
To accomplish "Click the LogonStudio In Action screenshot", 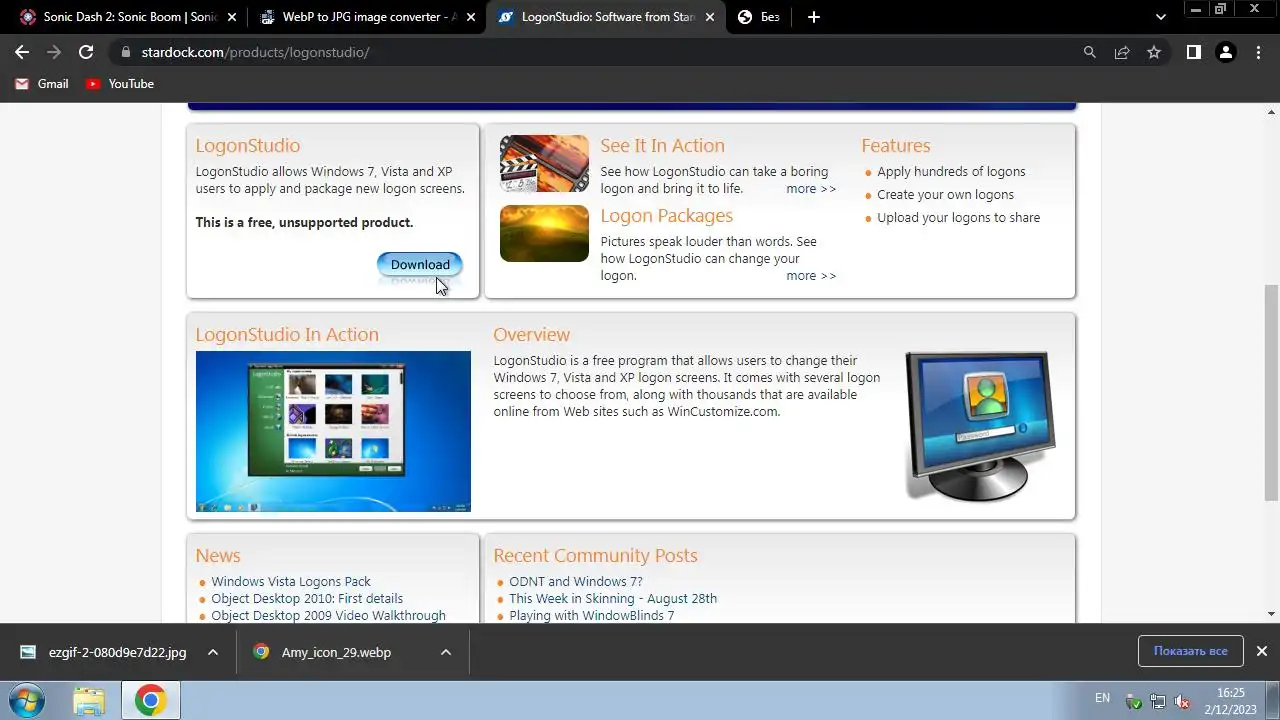I will (333, 431).
